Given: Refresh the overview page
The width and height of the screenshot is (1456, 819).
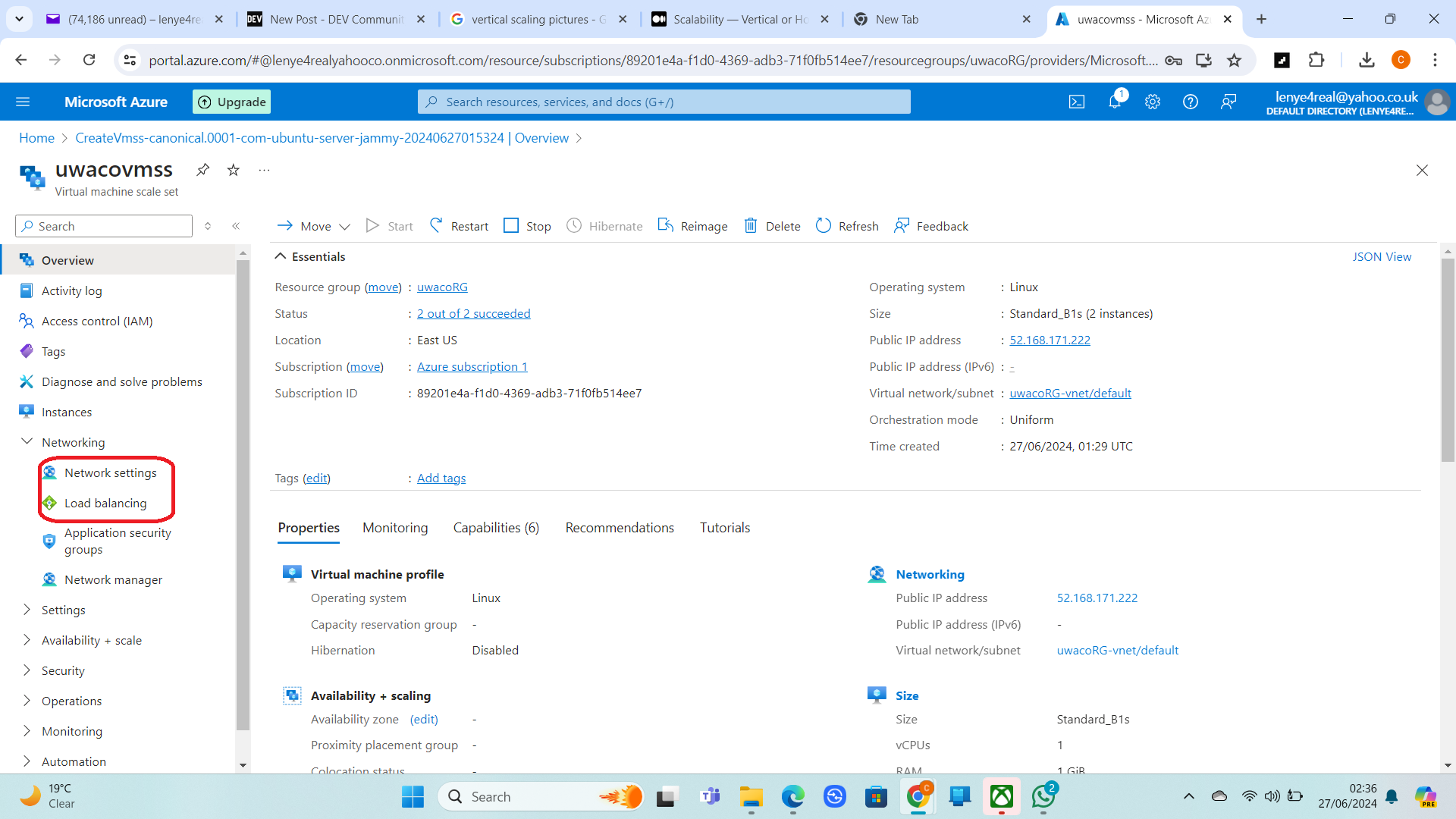Looking at the screenshot, I should tap(847, 226).
